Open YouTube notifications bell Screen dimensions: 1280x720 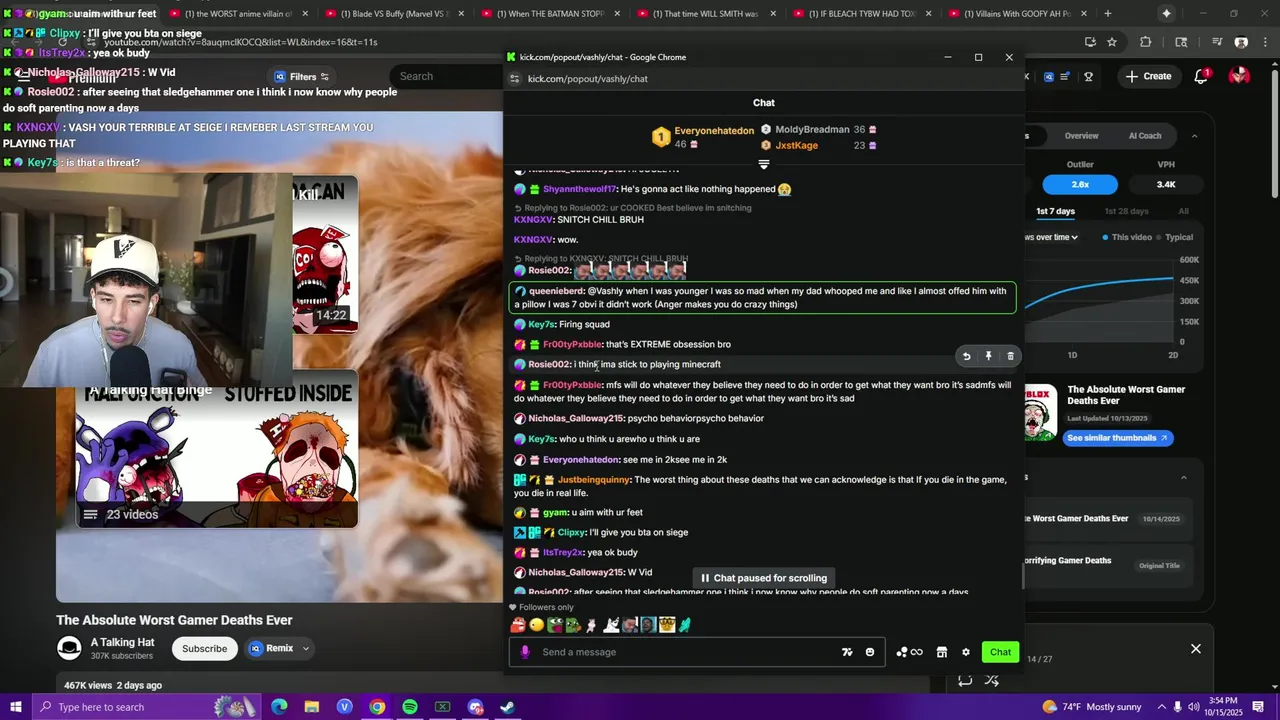pos(1201,76)
